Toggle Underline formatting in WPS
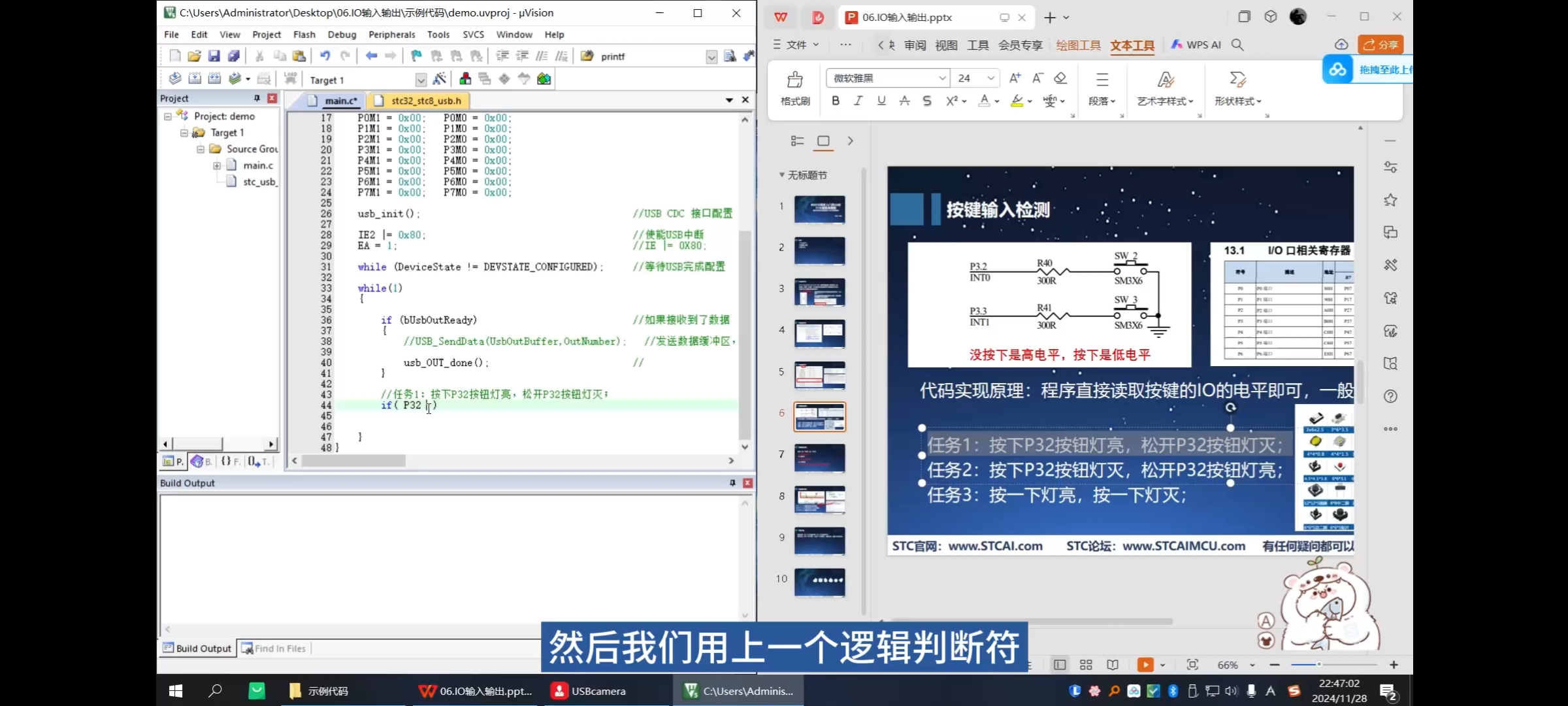This screenshot has height=706, width=1568. pos(881,101)
